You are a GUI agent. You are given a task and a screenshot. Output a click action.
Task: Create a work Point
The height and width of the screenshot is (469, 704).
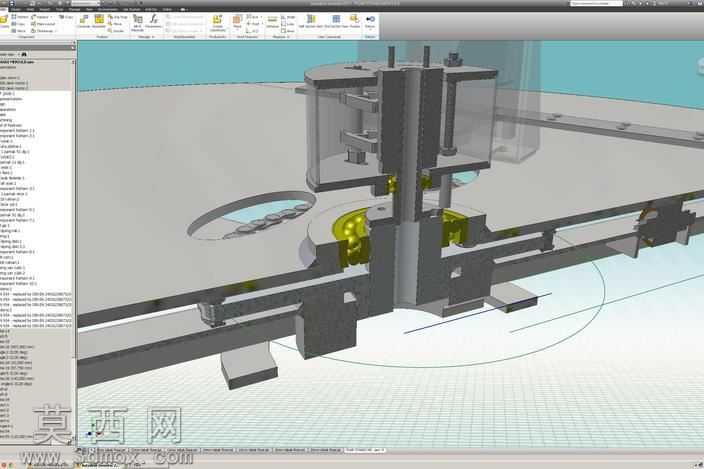click(x=253, y=24)
